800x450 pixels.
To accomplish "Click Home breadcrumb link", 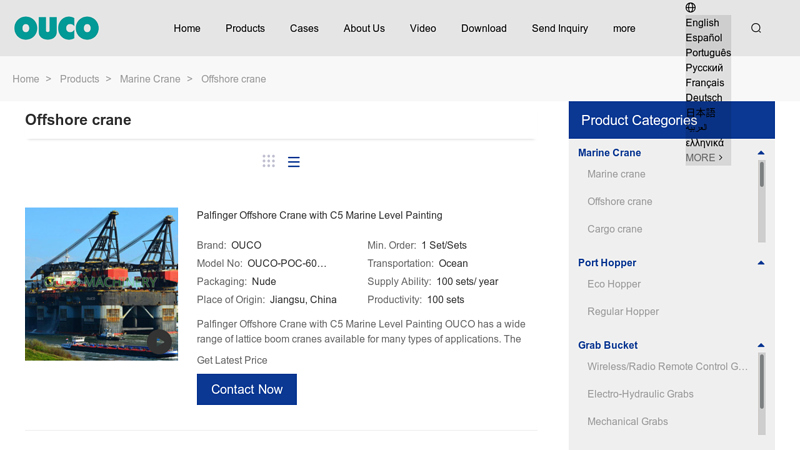I will (x=26, y=79).
